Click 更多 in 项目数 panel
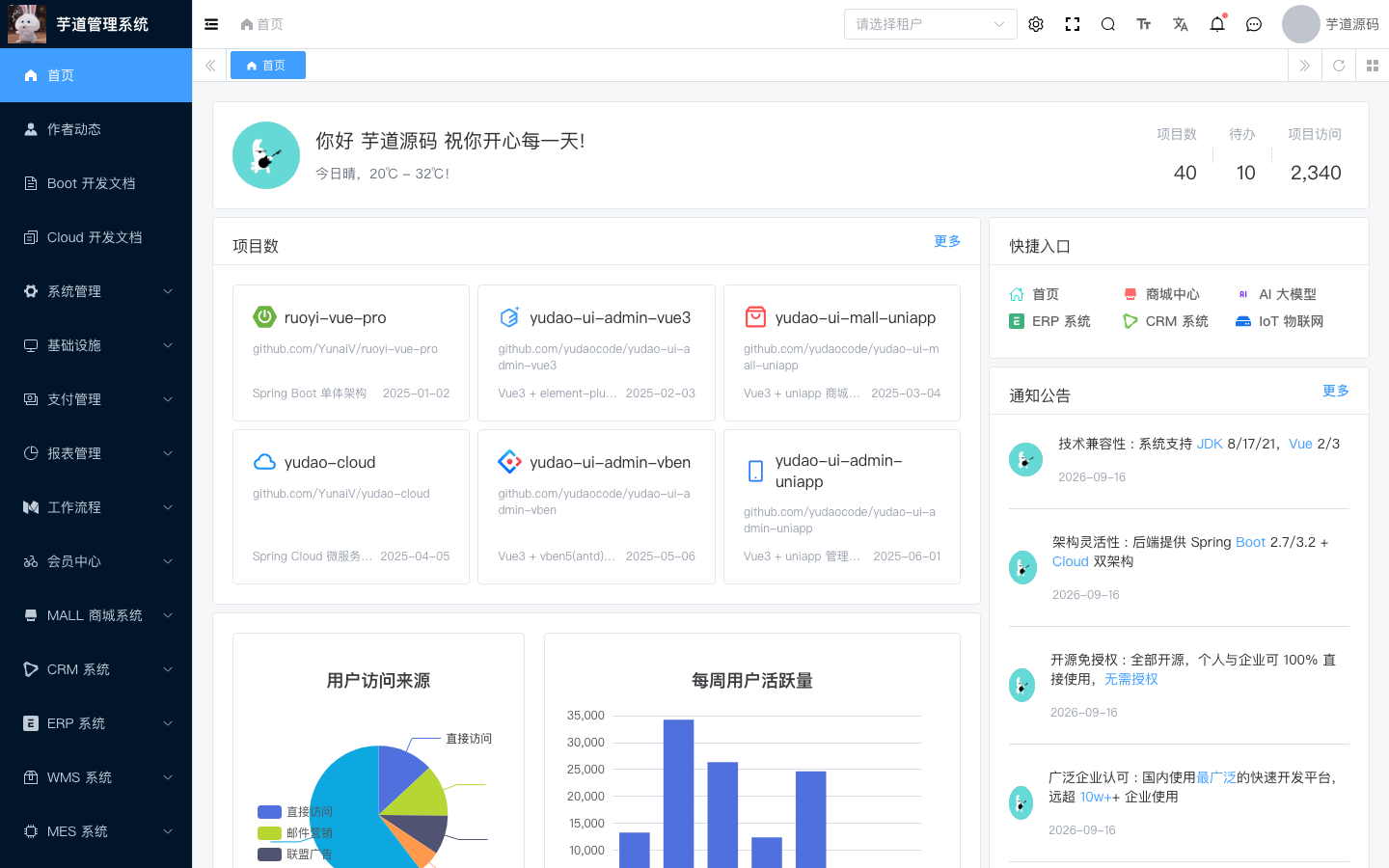The height and width of the screenshot is (868, 1389). pos(947,241)
